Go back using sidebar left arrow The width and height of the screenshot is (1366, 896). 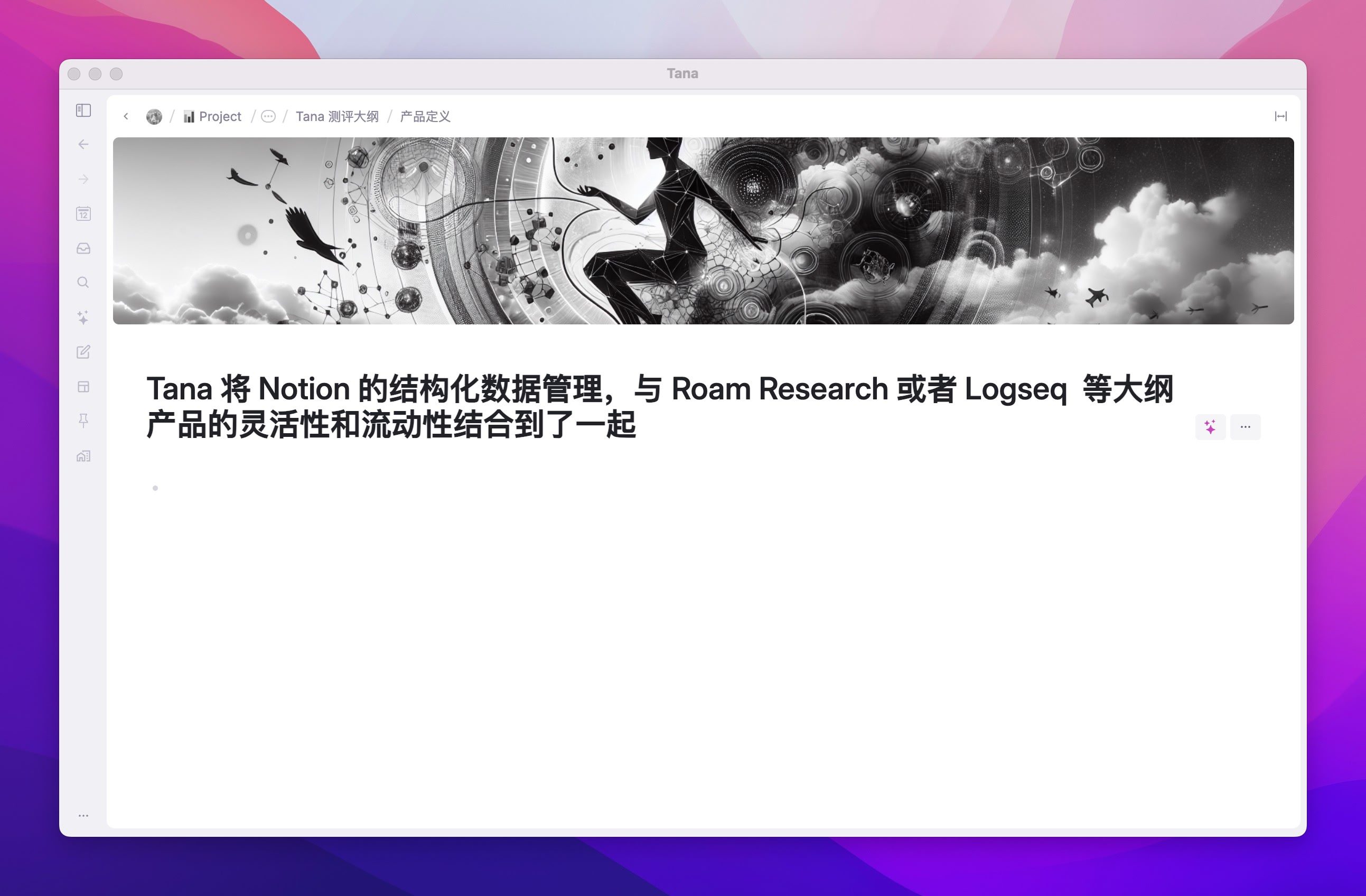pos(83,145)
